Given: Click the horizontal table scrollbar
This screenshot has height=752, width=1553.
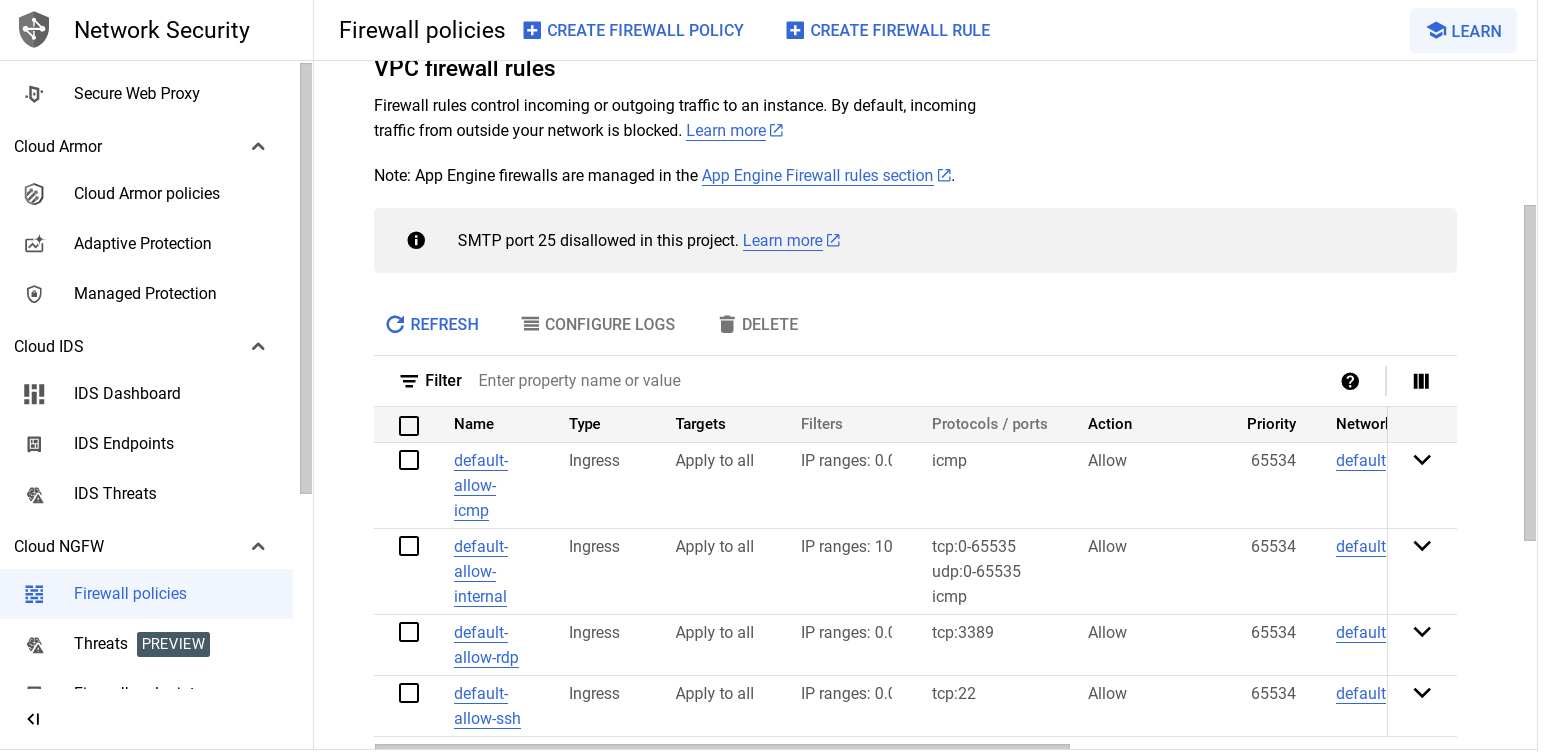Looking at the screenshot, I should 722,746.
